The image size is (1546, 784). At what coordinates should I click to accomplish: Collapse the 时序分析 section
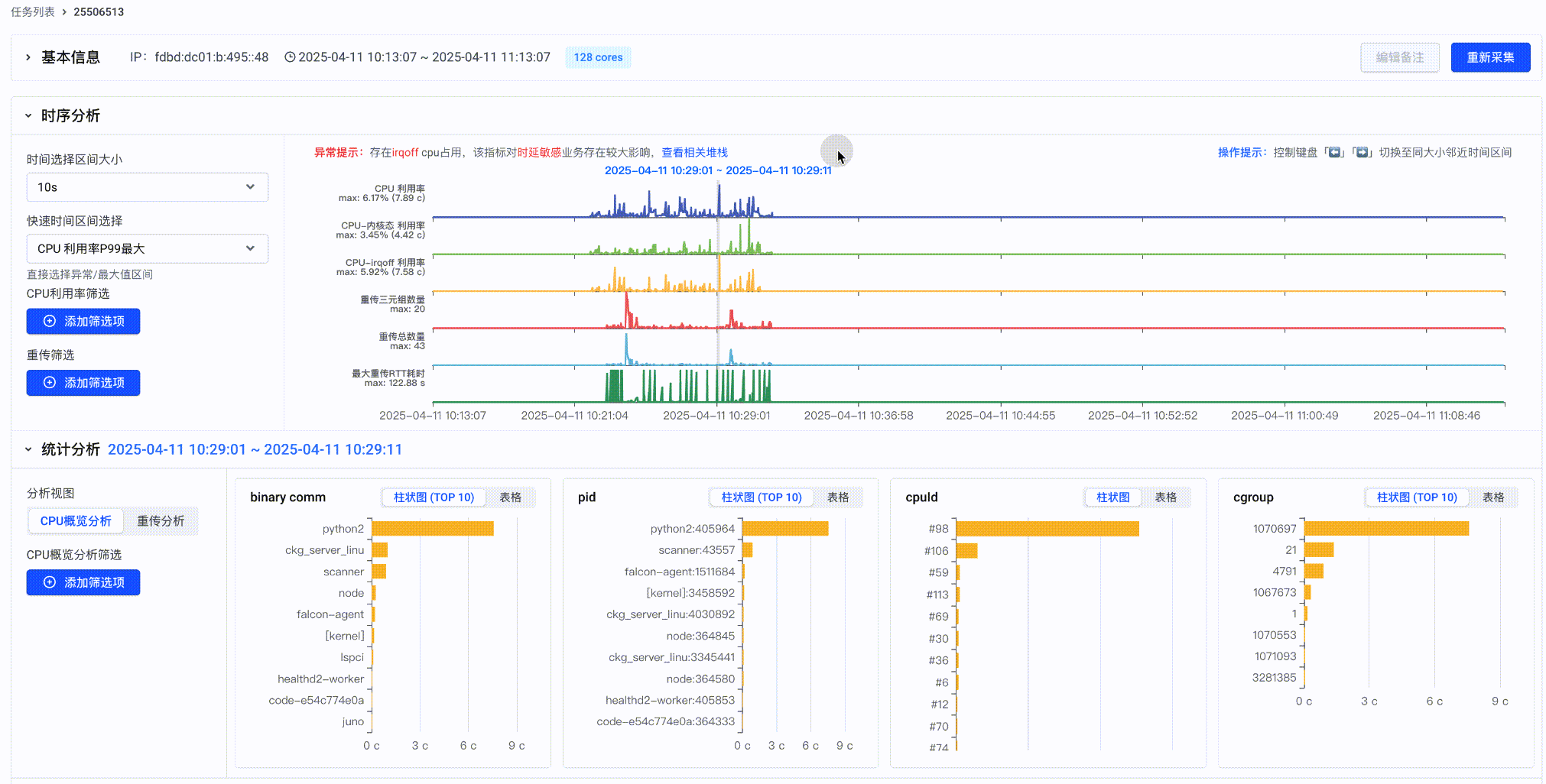coord(28,116)
